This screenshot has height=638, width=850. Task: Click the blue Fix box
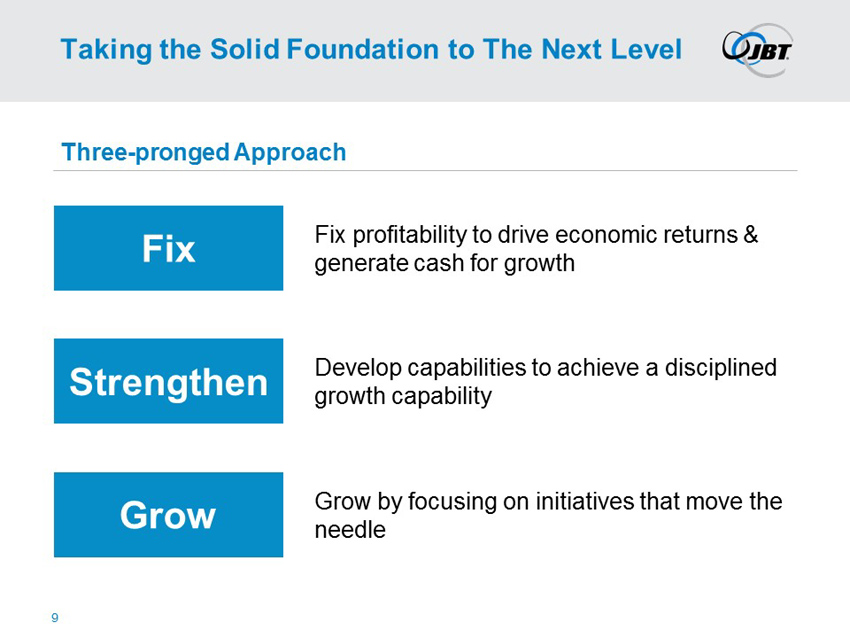pyautogui.click(x=168, y=249)
